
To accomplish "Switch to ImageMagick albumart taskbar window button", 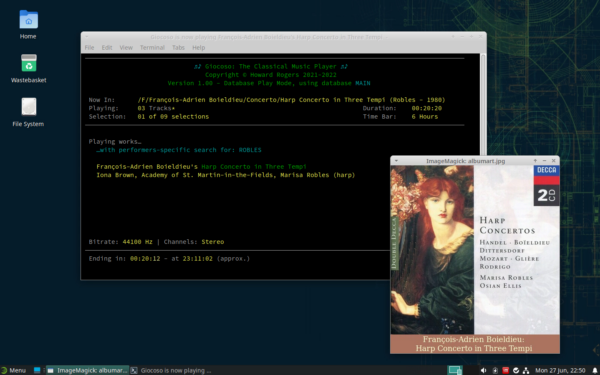I will (x=88, y=370).
